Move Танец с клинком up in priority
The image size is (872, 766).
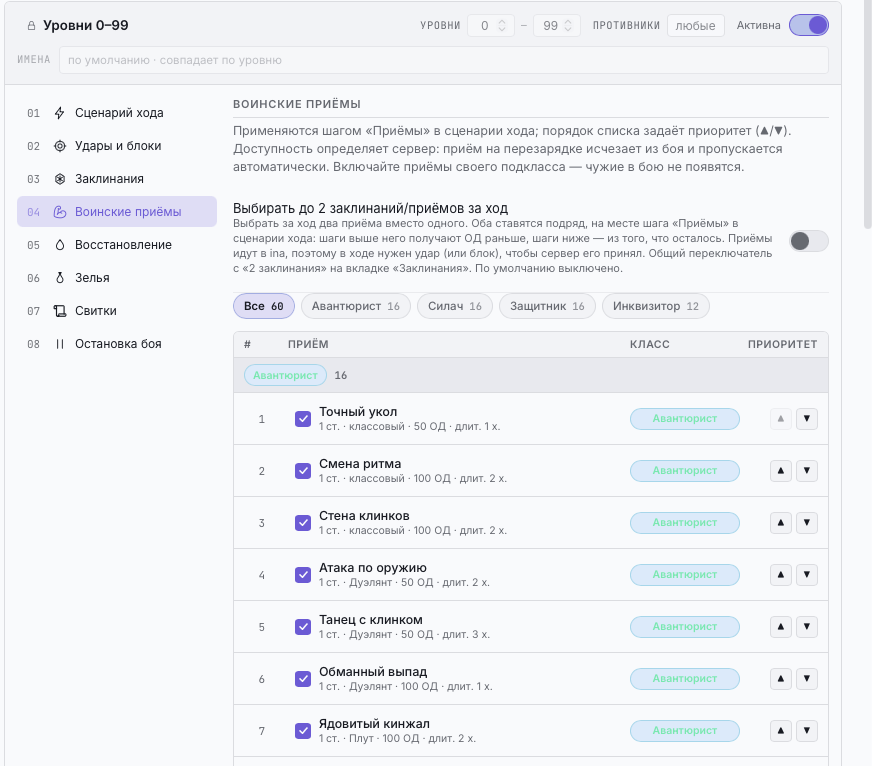coord(781,626)
